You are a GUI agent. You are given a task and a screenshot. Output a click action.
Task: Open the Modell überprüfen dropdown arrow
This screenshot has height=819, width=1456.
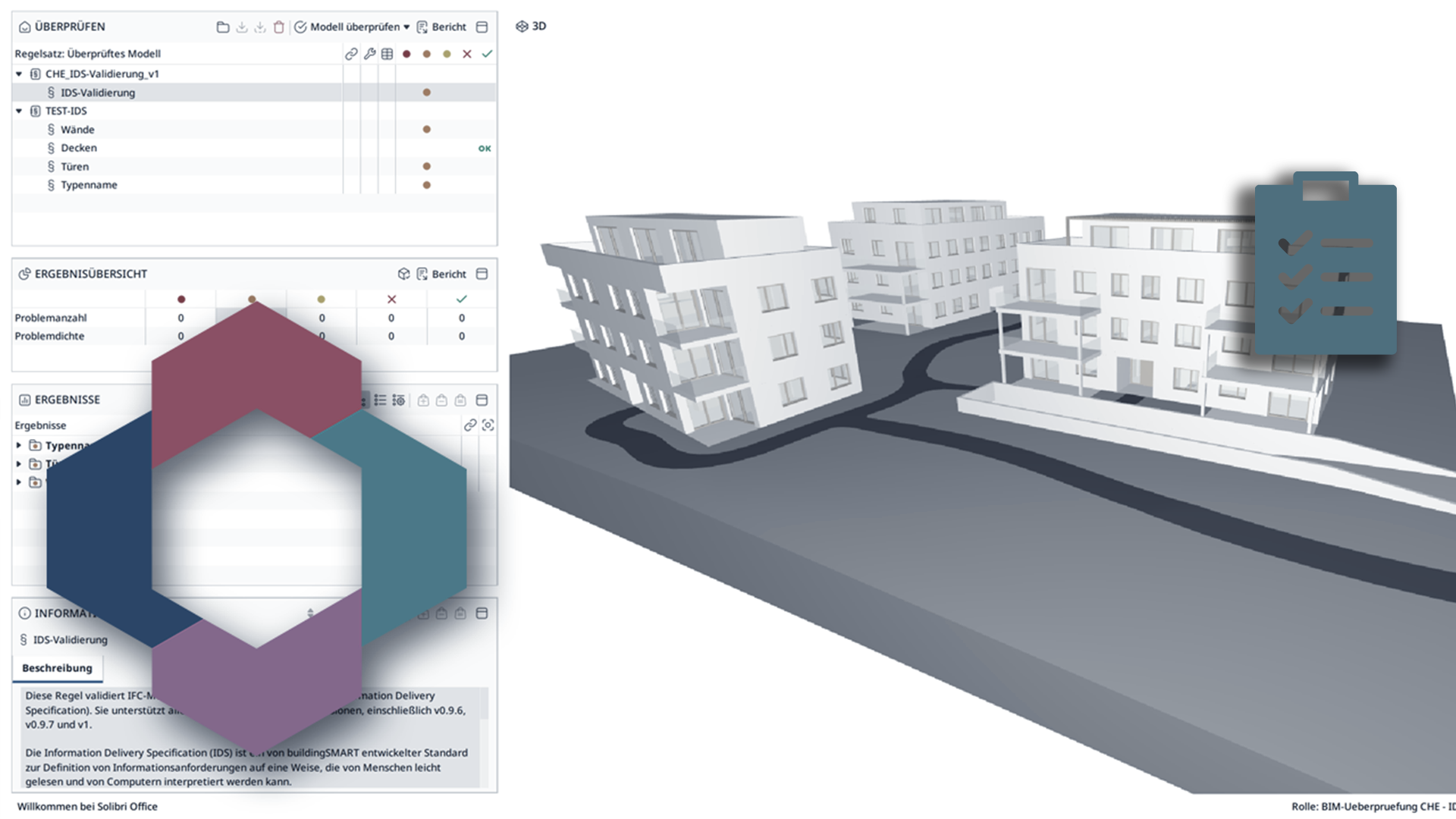[x=406, y=27]
